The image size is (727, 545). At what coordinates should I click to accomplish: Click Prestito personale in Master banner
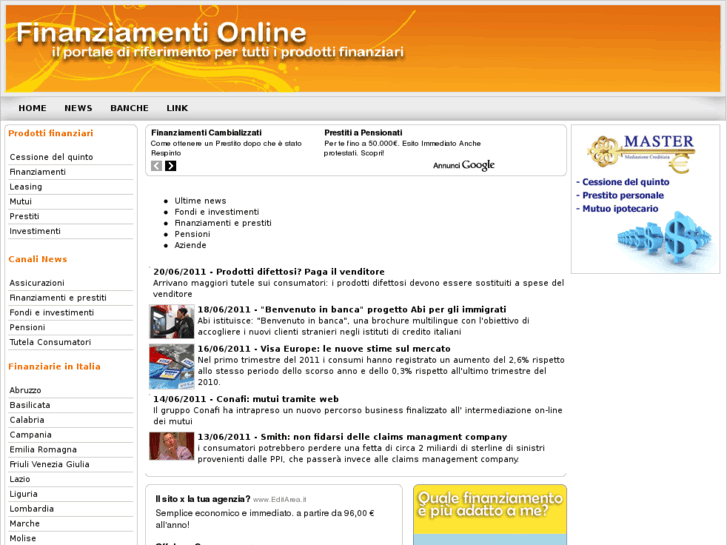[x=620, y=195]
